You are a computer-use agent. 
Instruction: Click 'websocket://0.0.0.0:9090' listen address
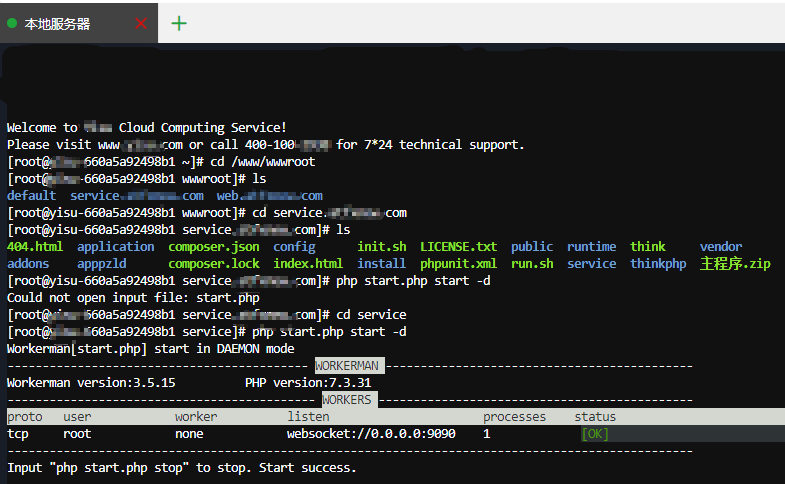click(371, 434)
